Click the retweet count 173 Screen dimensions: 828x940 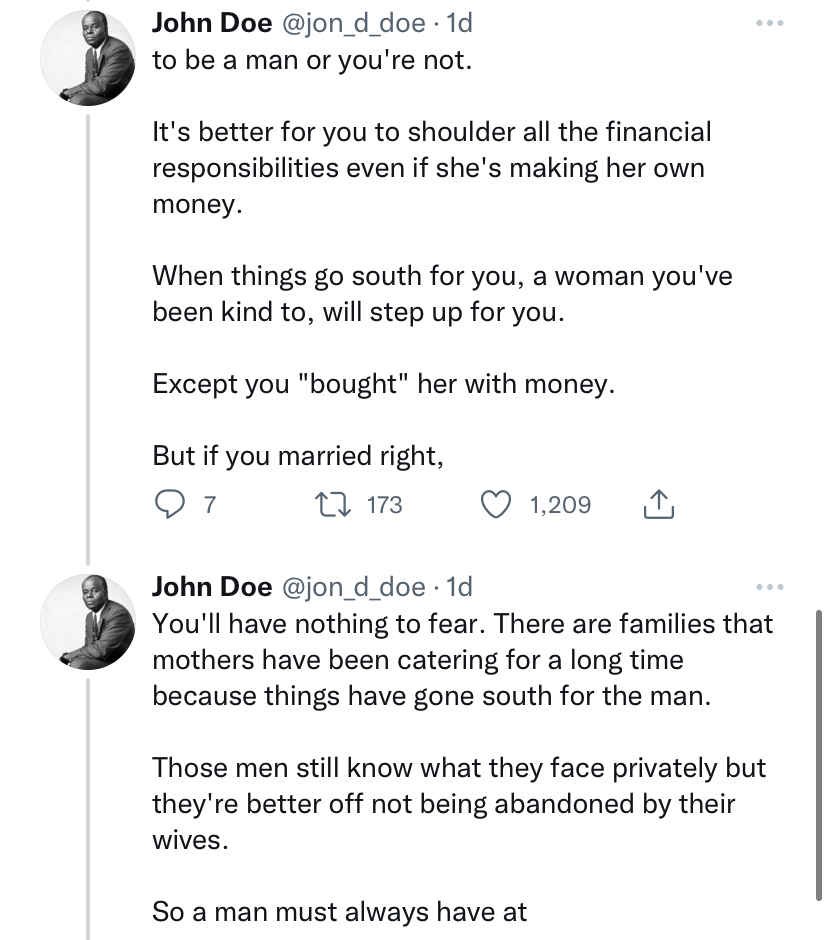[x=385, y=505]
